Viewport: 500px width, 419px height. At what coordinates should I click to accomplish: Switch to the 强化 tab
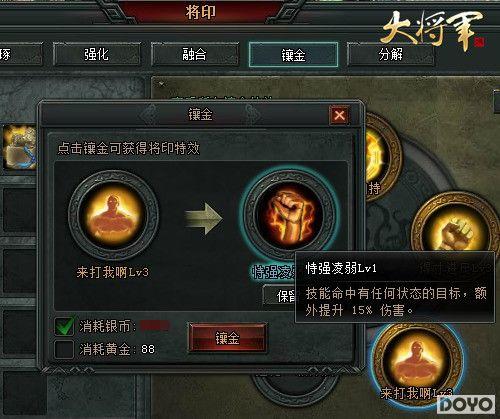point(97,54)
